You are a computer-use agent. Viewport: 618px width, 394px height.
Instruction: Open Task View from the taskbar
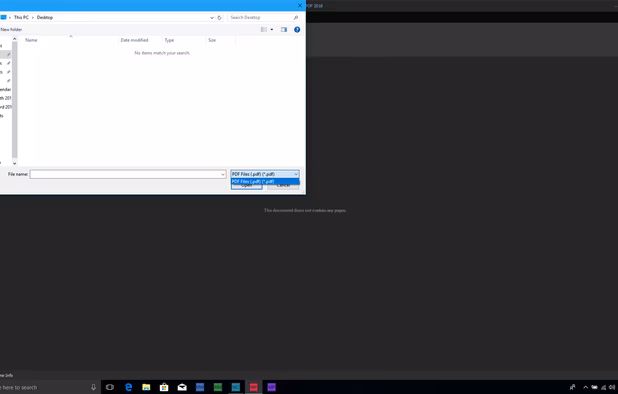[110, 387]
